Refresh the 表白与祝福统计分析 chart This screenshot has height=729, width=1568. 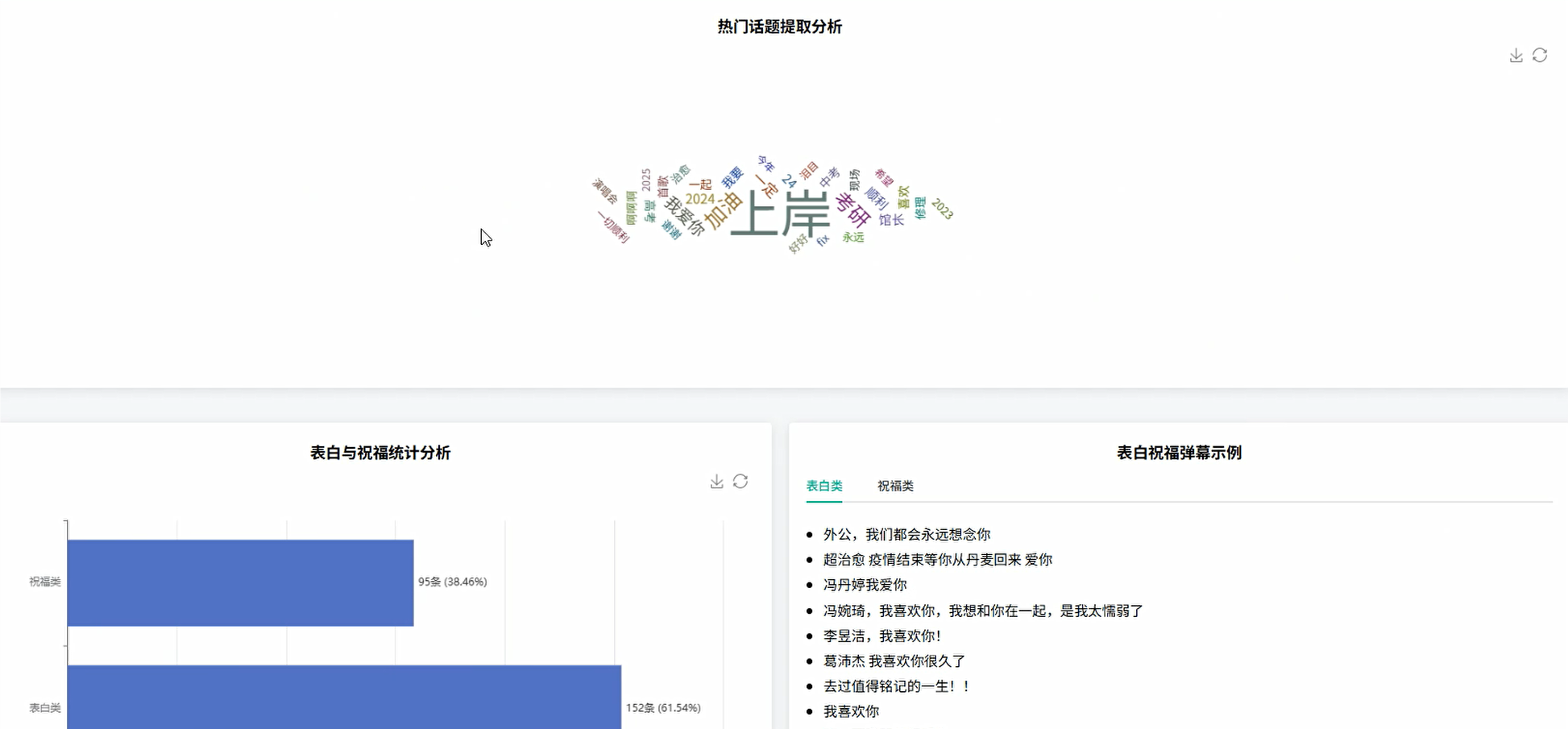tap(741, 481)
